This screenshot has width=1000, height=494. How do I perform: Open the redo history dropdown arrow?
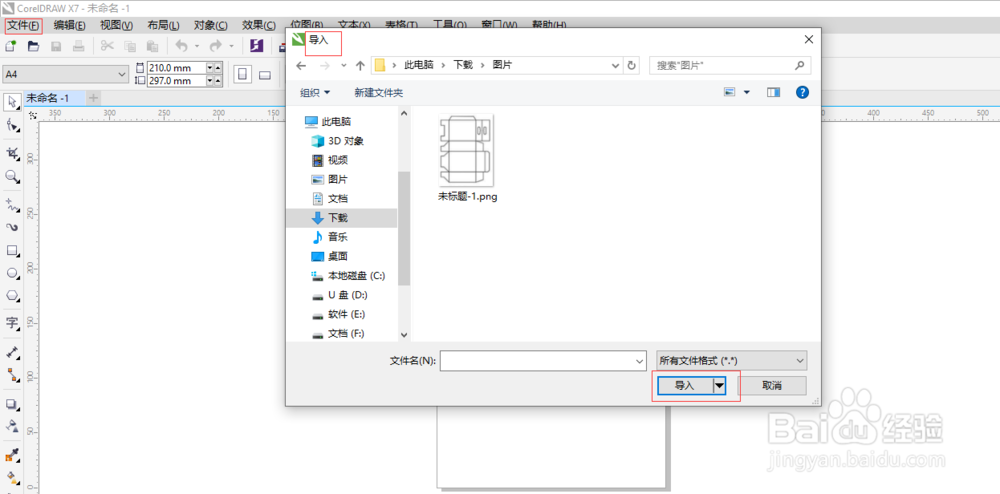tap(231, 46)
